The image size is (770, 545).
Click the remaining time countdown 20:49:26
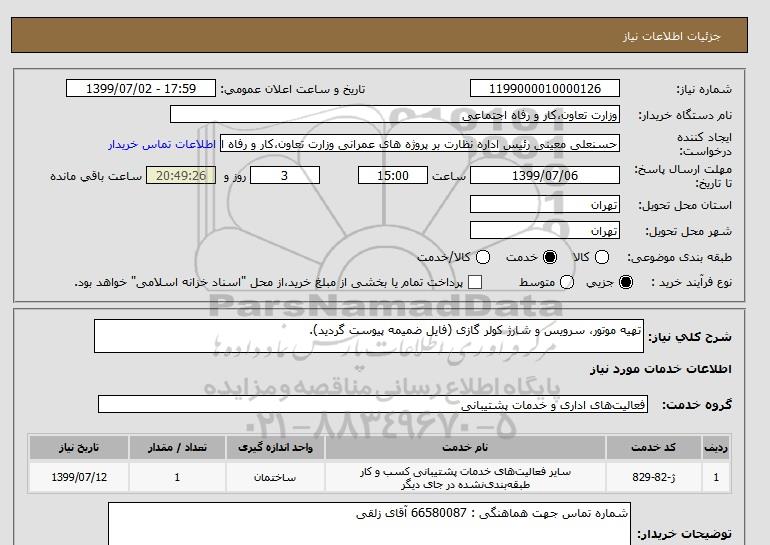tap(181, 175)
